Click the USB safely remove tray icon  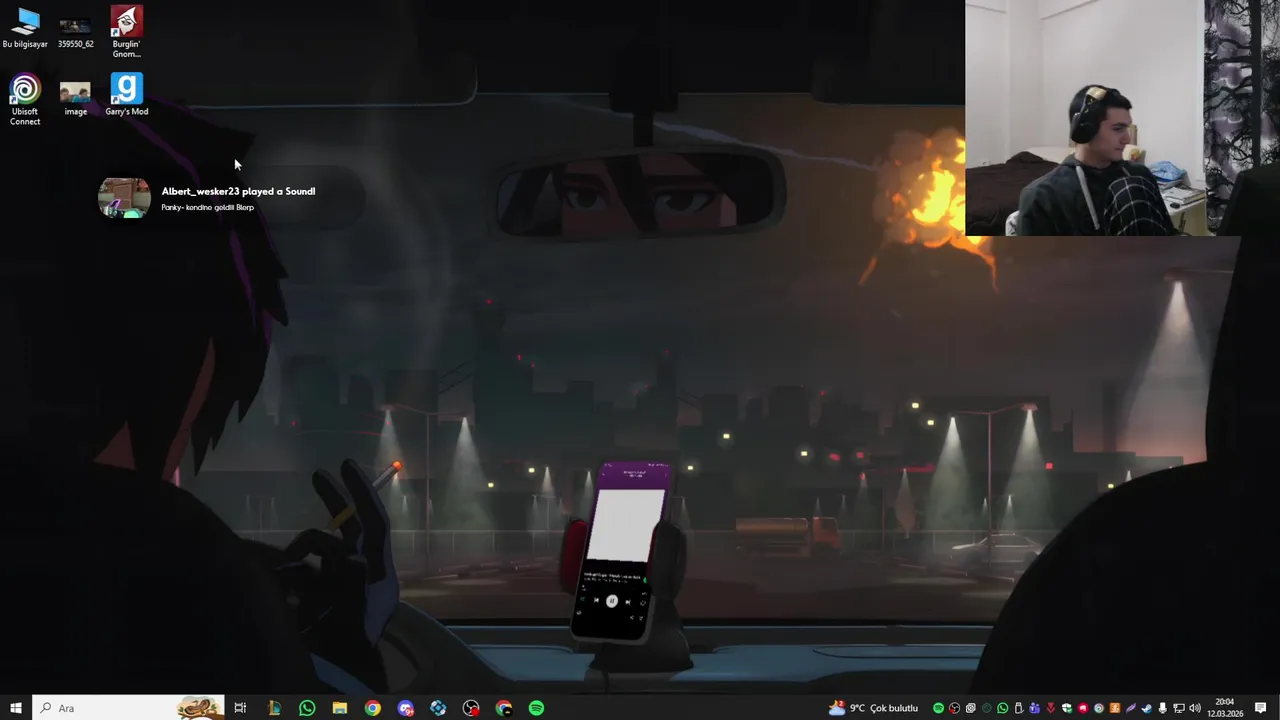pos(1018,708)
